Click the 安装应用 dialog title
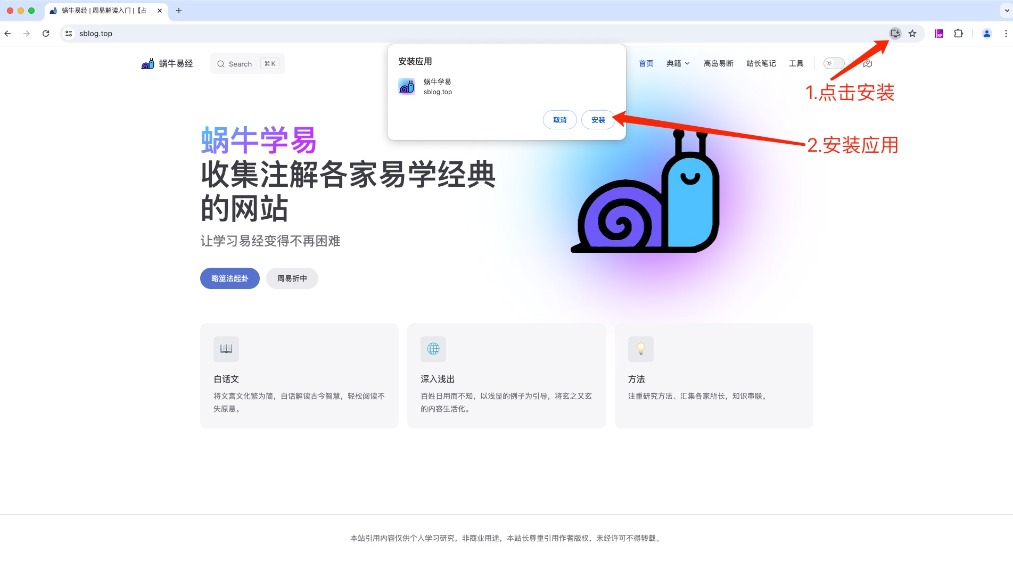This screenshot has width=1013, height=561. [415, 61]
